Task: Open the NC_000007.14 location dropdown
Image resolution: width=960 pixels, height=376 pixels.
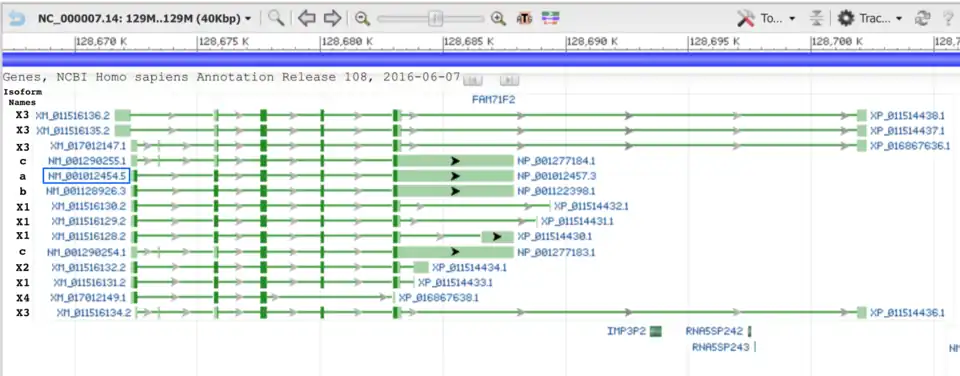Action: coord(144,18)
